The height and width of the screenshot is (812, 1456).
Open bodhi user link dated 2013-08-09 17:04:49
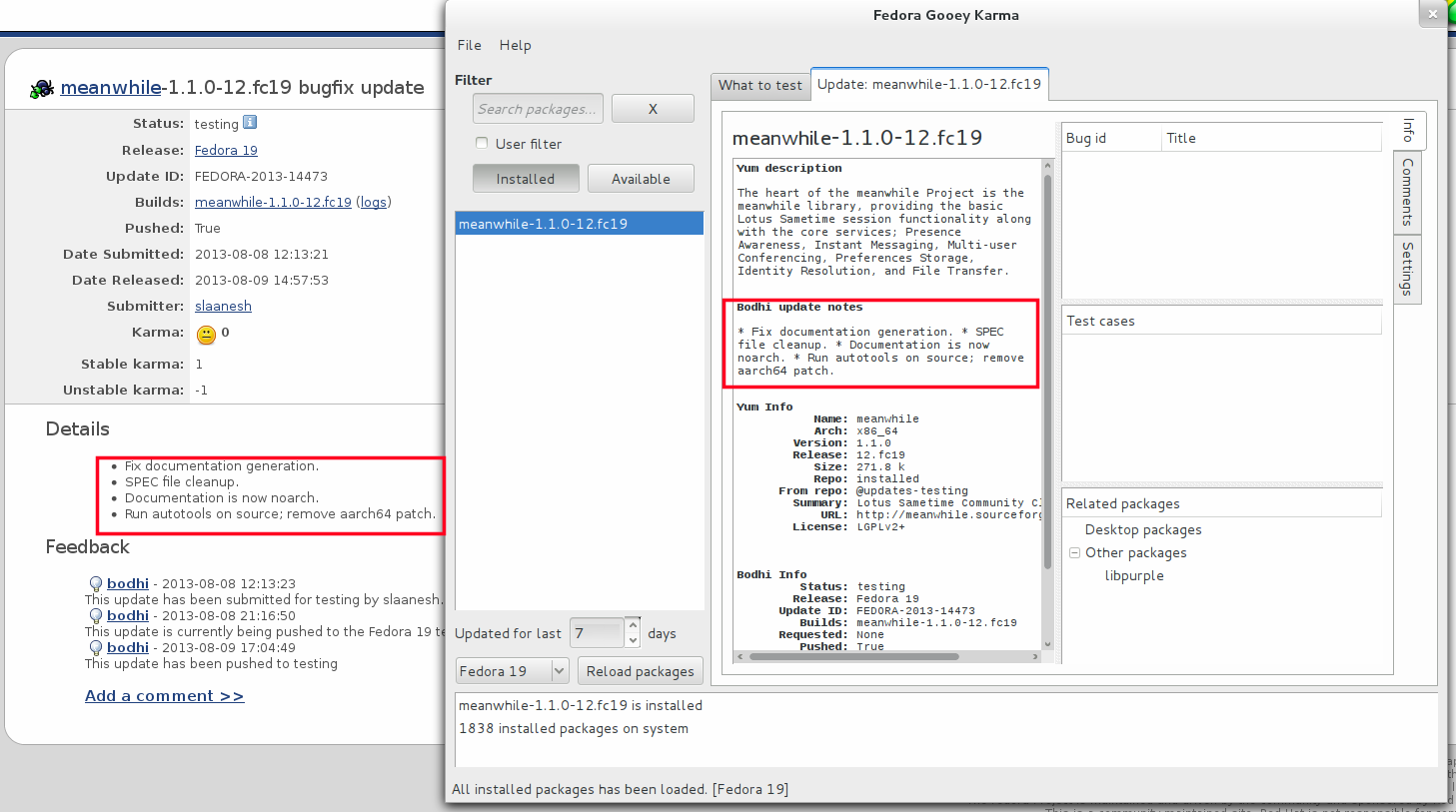128,647
